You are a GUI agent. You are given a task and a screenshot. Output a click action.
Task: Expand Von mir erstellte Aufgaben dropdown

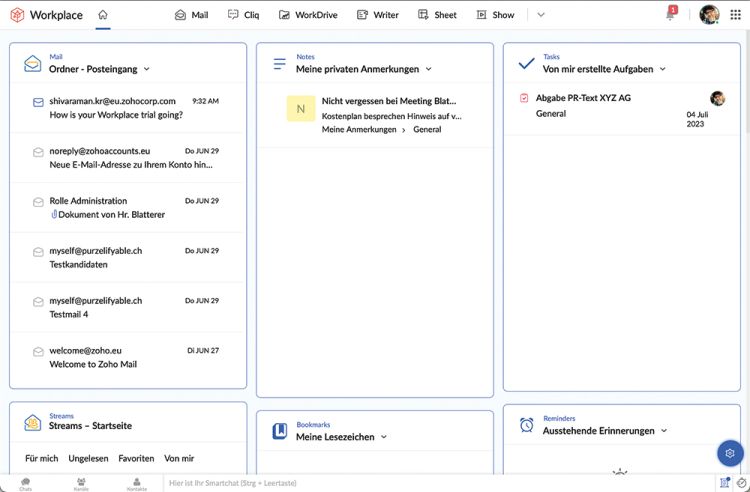tap(662, 69)
